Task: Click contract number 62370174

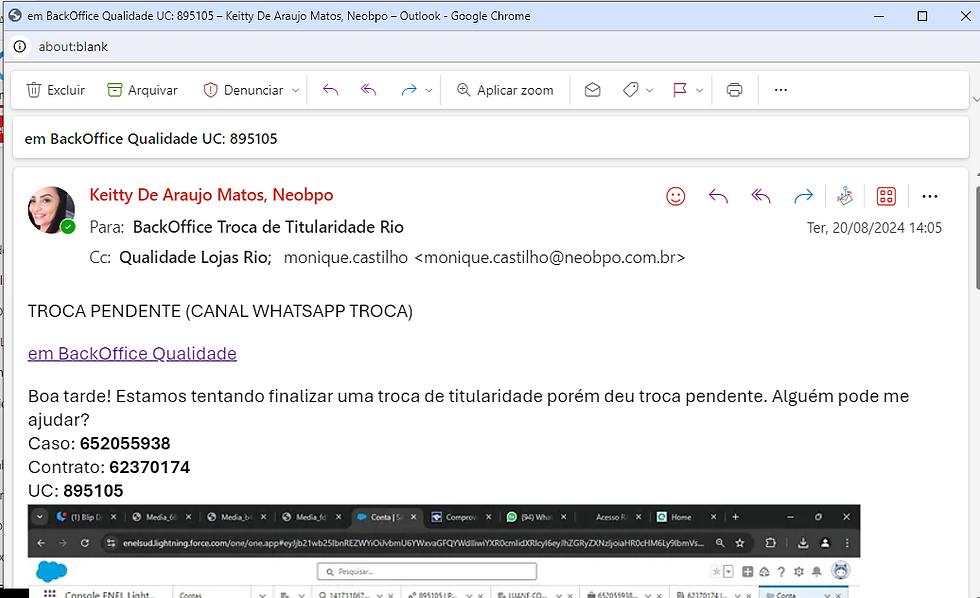Action: pyautogui.click(x=149, y=467)
